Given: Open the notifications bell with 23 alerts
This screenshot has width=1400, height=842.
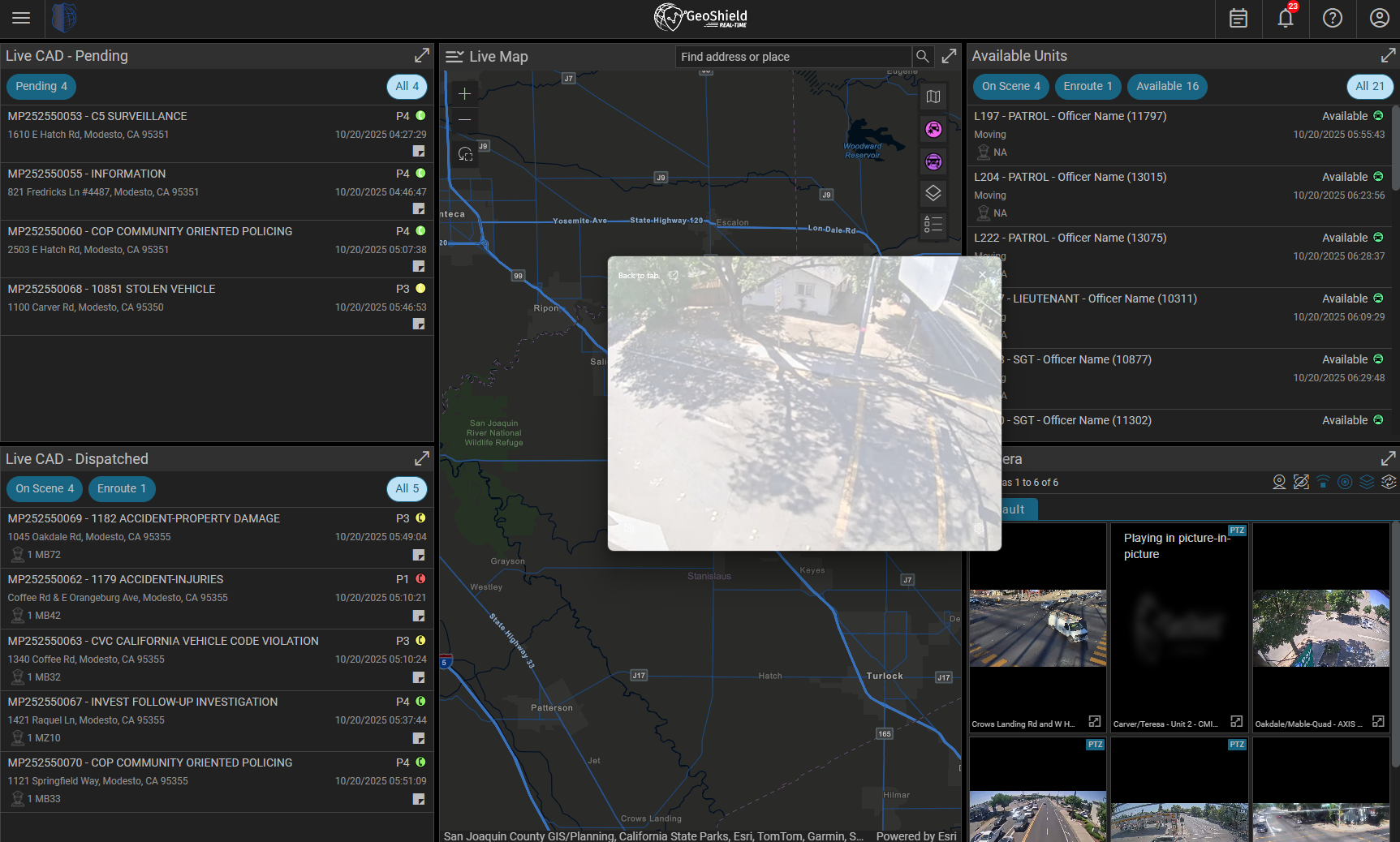Looking at the screenshot, I should [1285, 18].
